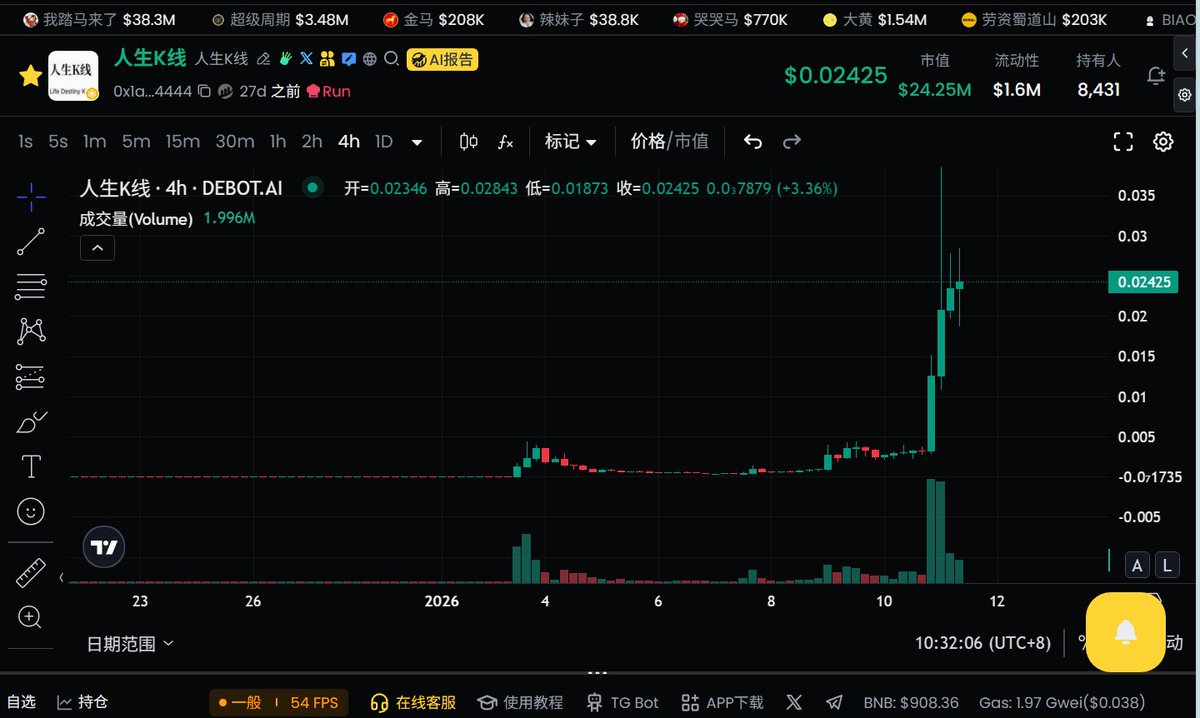Screen dimensions: 1200x718
Task: Click the AI报告 button
Action: click(442, 59)
